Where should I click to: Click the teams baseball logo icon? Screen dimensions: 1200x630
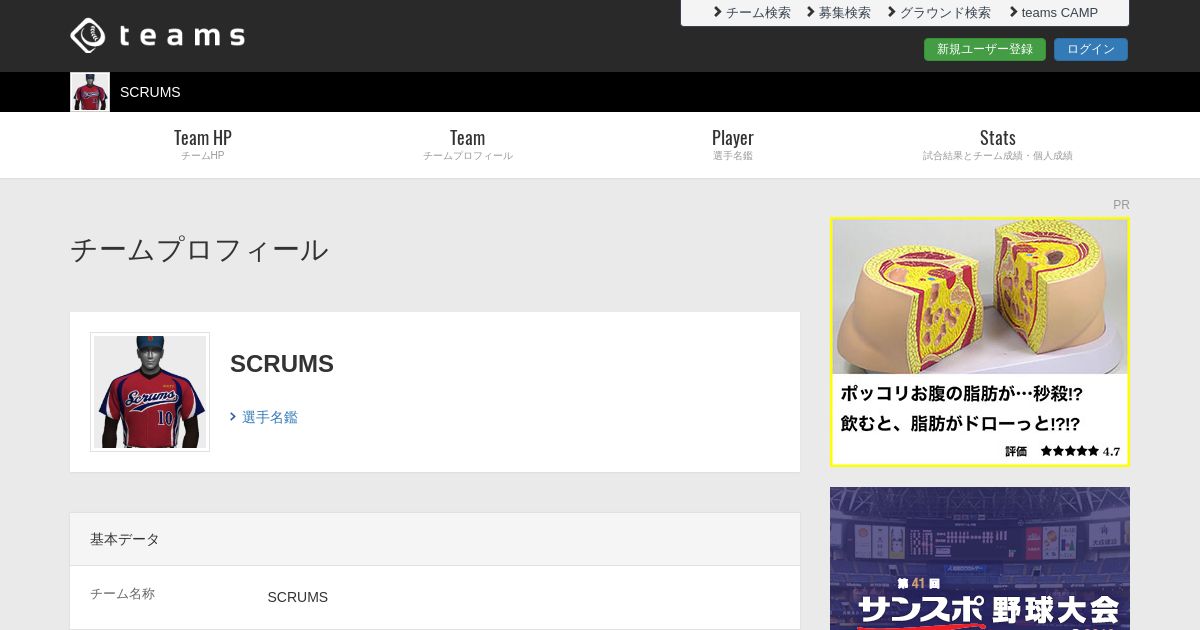[x=88, y=36]
